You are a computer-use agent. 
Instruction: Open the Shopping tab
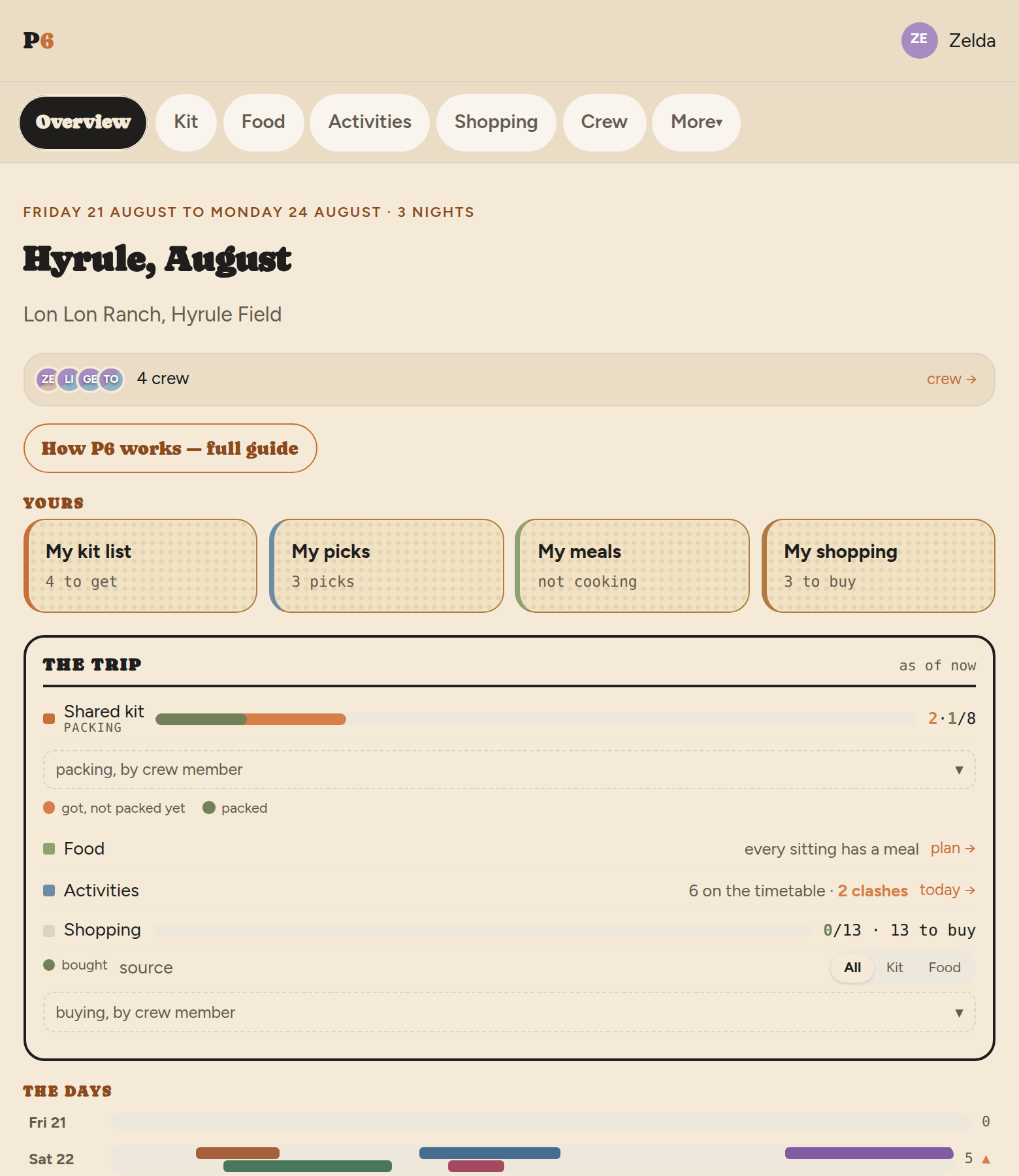[x=496, y=122]
